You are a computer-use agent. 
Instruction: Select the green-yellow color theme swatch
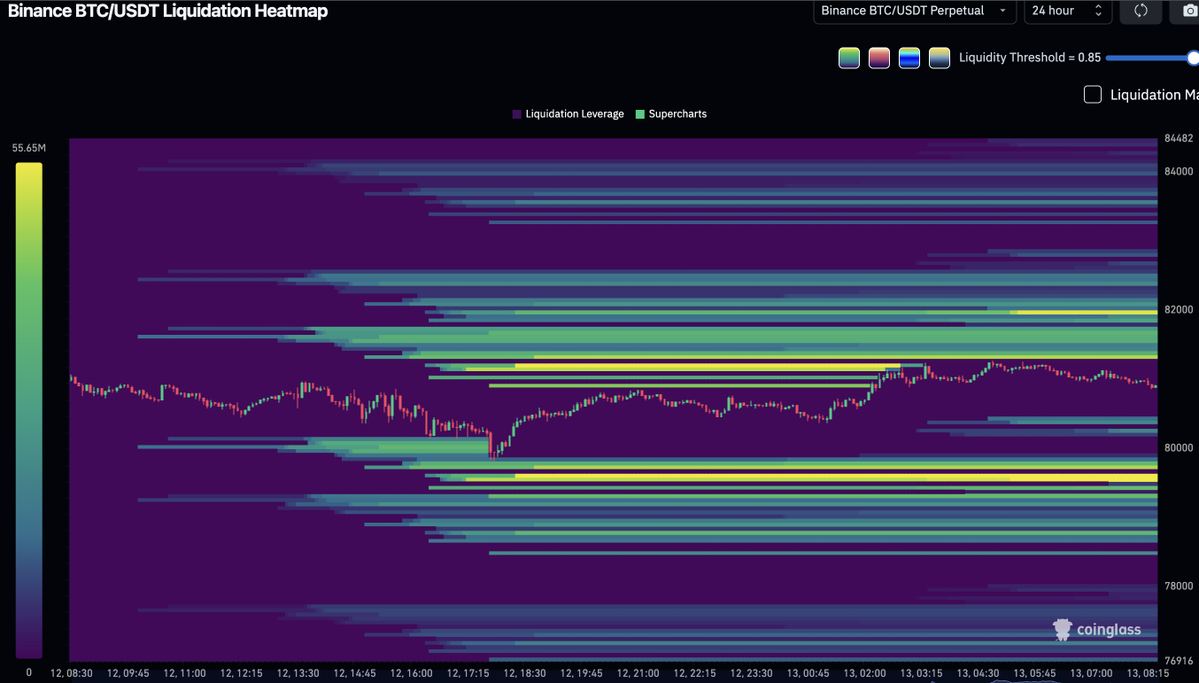pyautogui.click(x=849, y=58)
